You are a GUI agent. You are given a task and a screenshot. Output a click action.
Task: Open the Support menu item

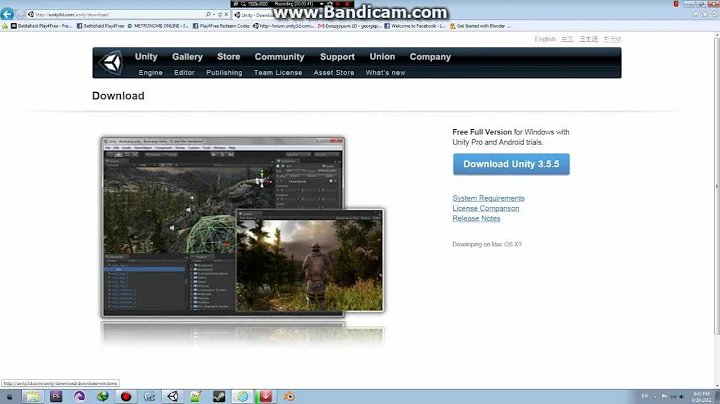coord(338,57)
